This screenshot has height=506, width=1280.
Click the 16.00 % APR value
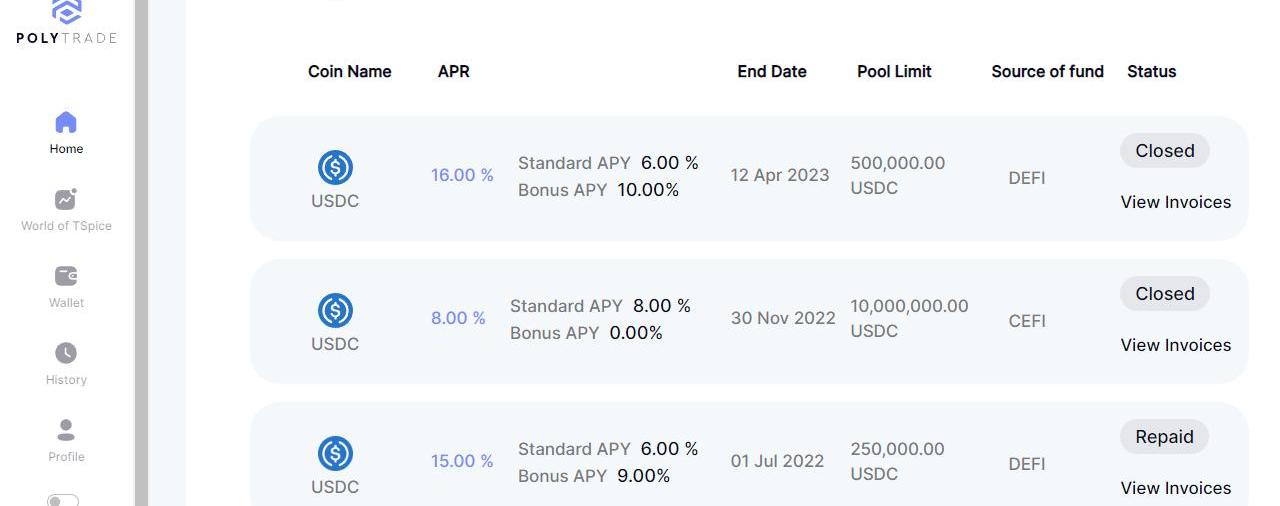(x=462, y=175)
